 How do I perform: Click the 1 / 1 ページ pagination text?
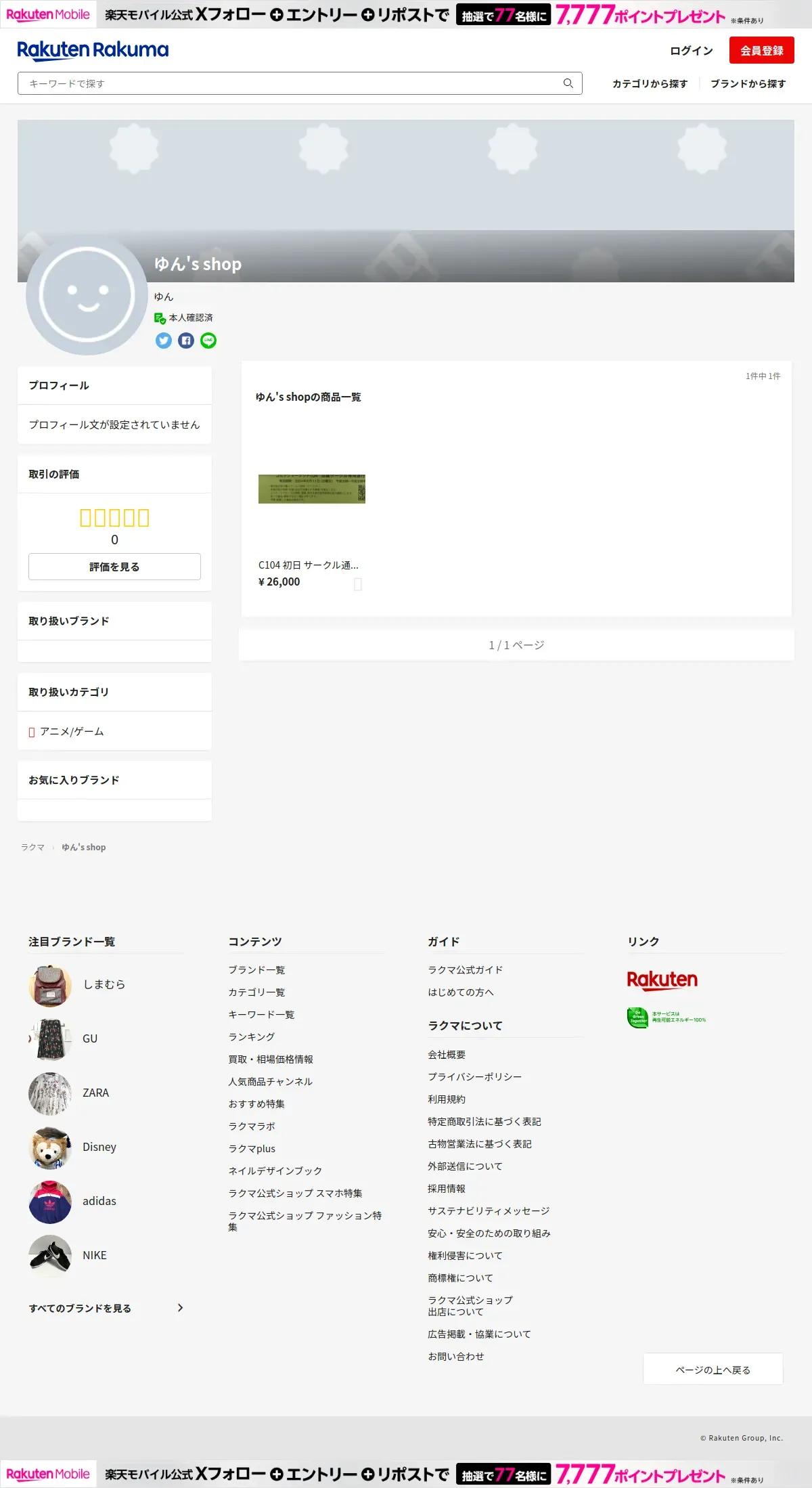(x=516, y=645)
